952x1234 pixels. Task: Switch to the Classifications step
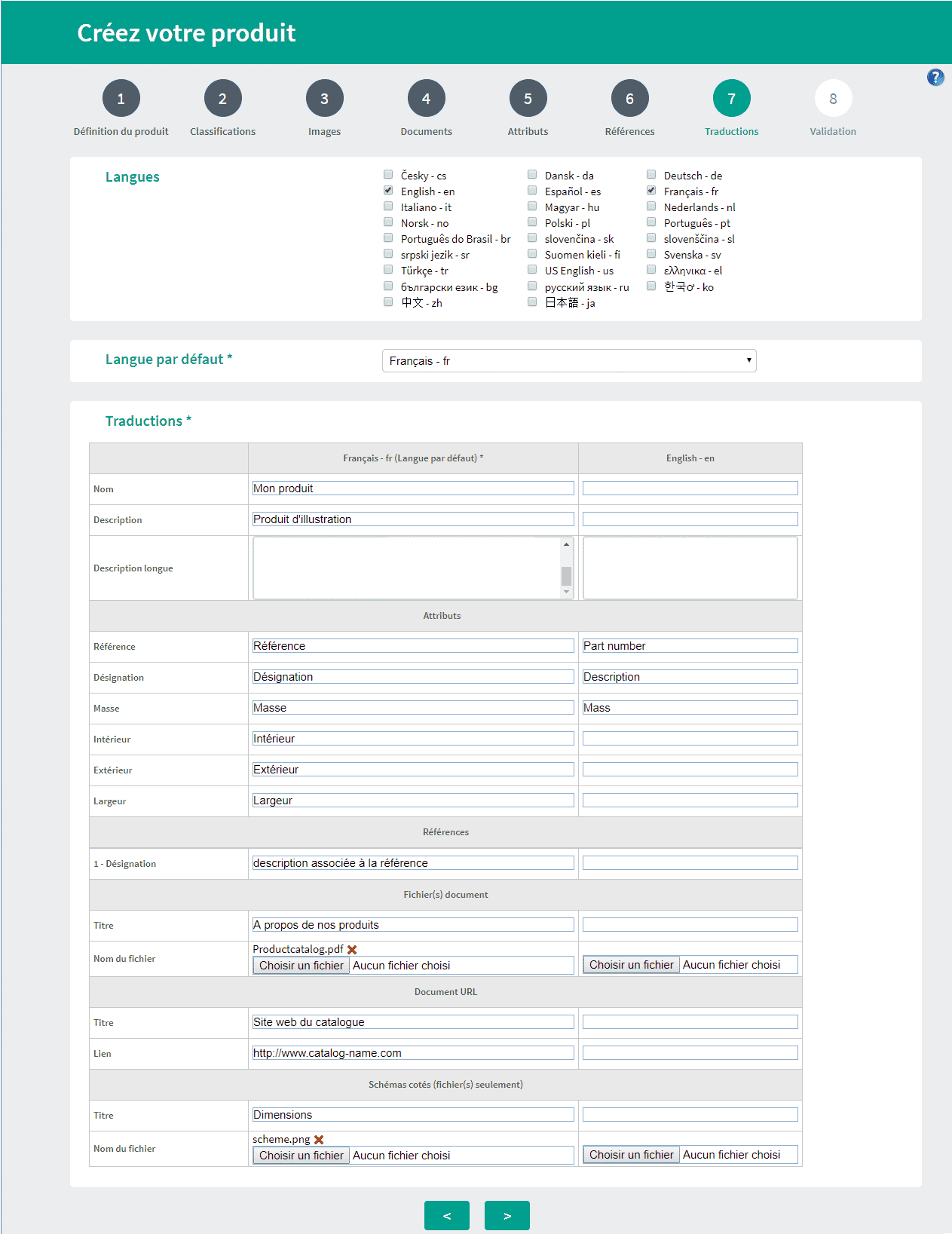[222, 99]
